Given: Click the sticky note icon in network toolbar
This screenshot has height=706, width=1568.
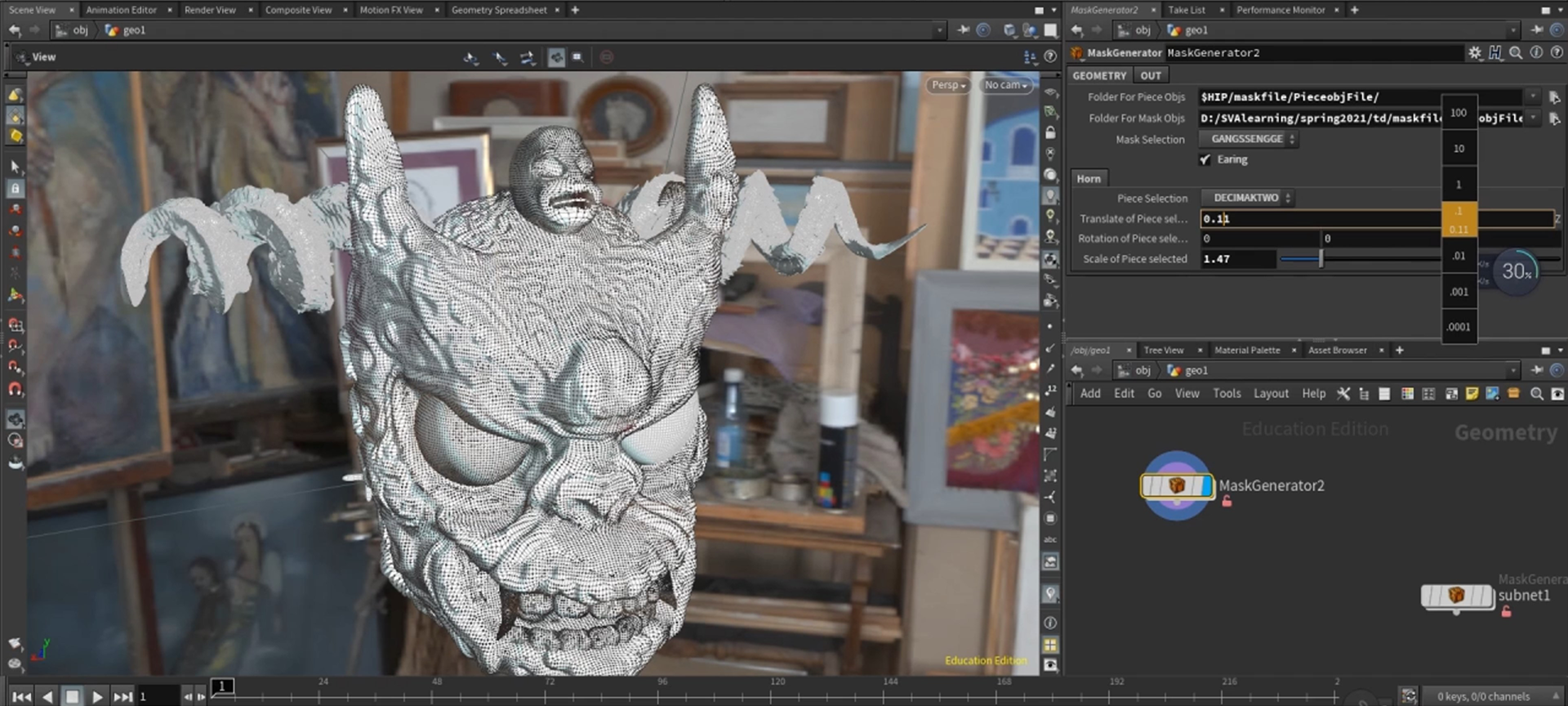Looking at the screenshot, I should pos(1472,394).
